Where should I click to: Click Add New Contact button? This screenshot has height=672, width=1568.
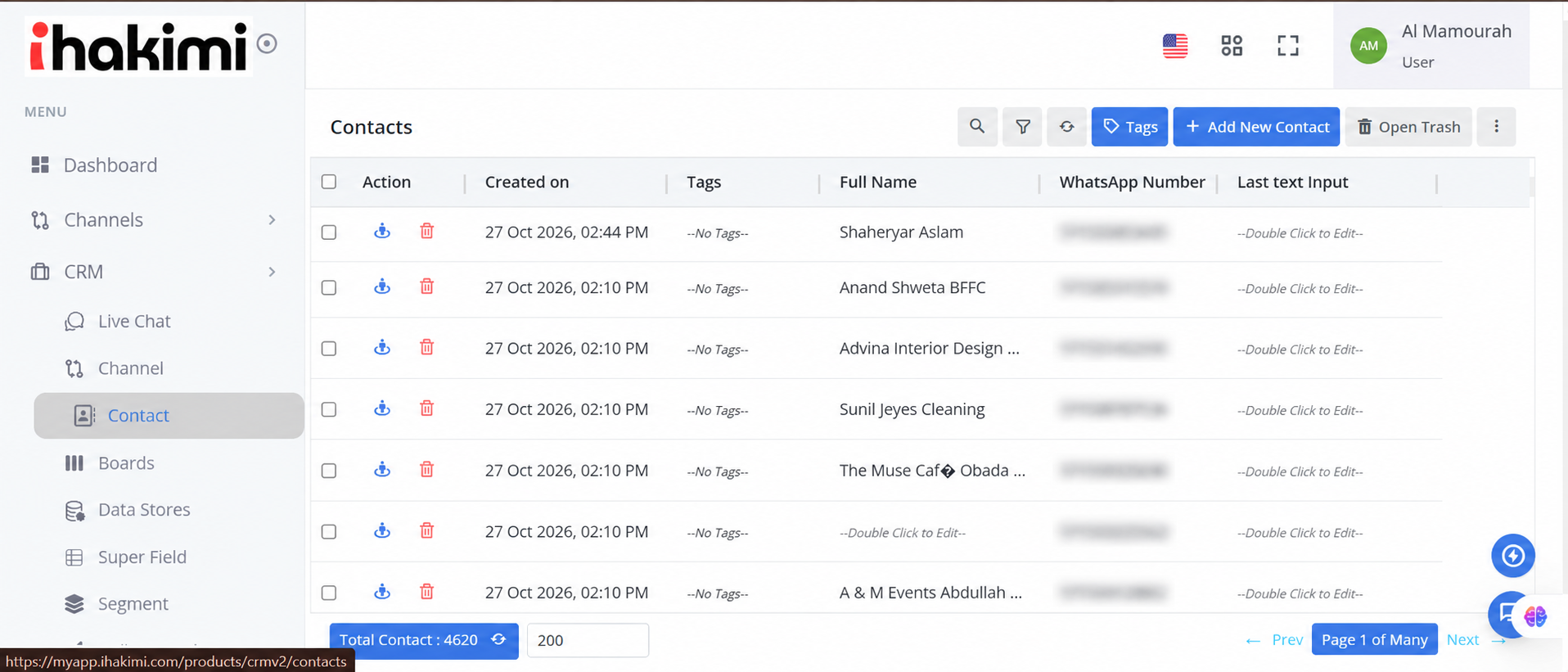click(1256, 127)
